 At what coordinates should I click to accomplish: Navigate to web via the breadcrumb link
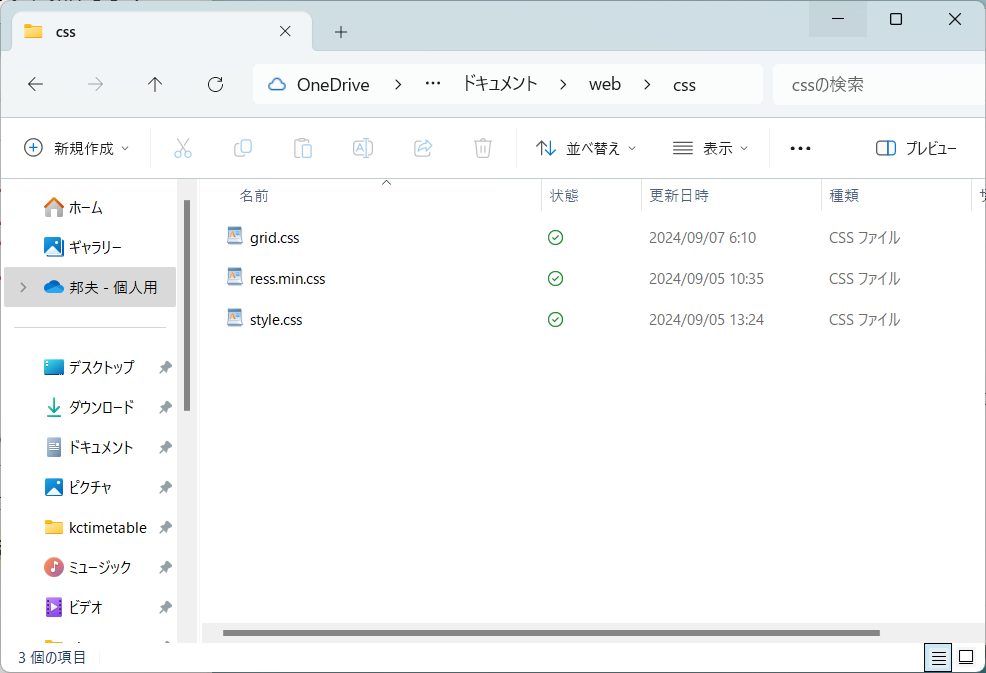click(605, 84)
